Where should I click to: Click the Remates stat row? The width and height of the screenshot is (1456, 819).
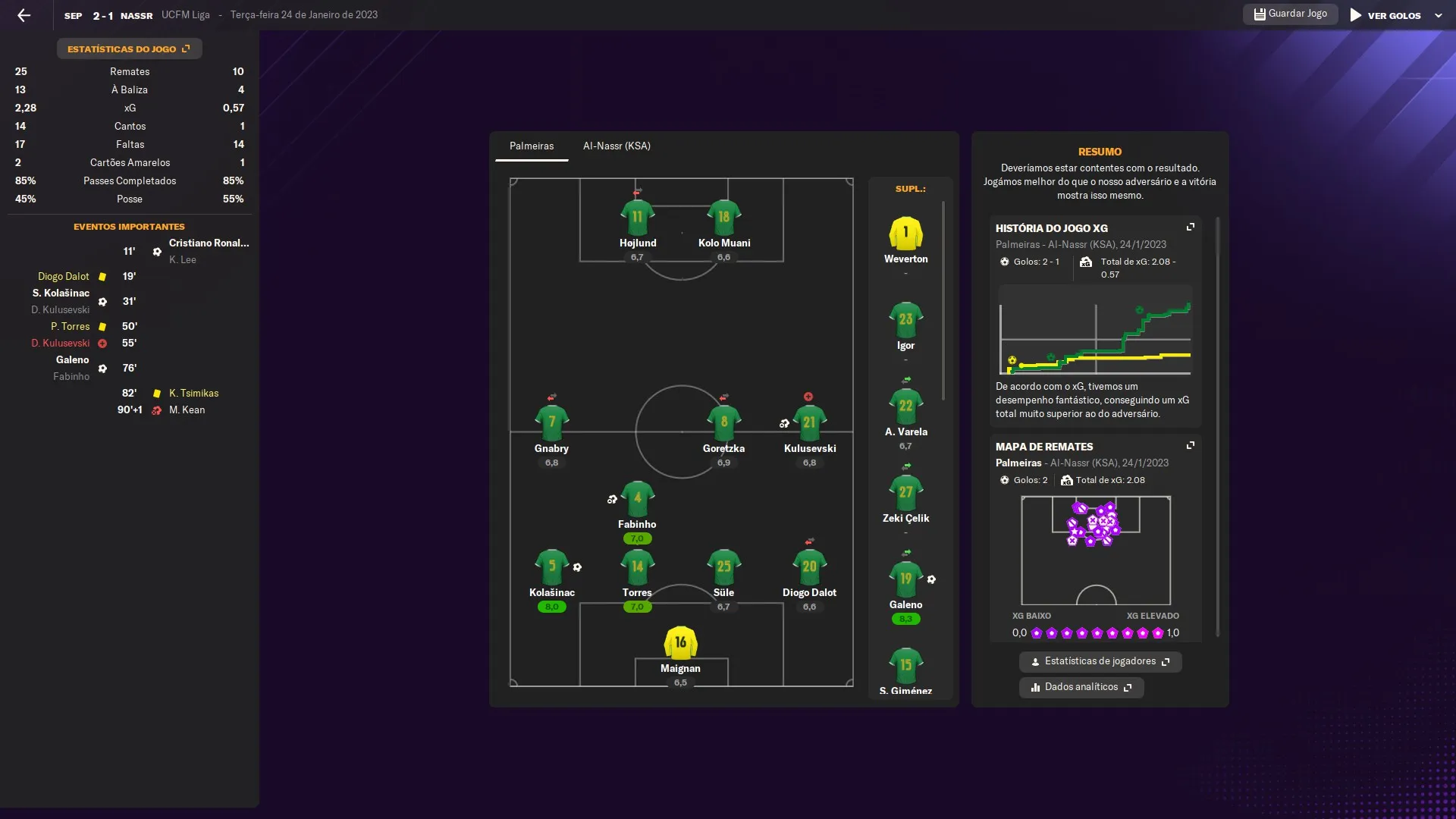click(x=130, y=71)
